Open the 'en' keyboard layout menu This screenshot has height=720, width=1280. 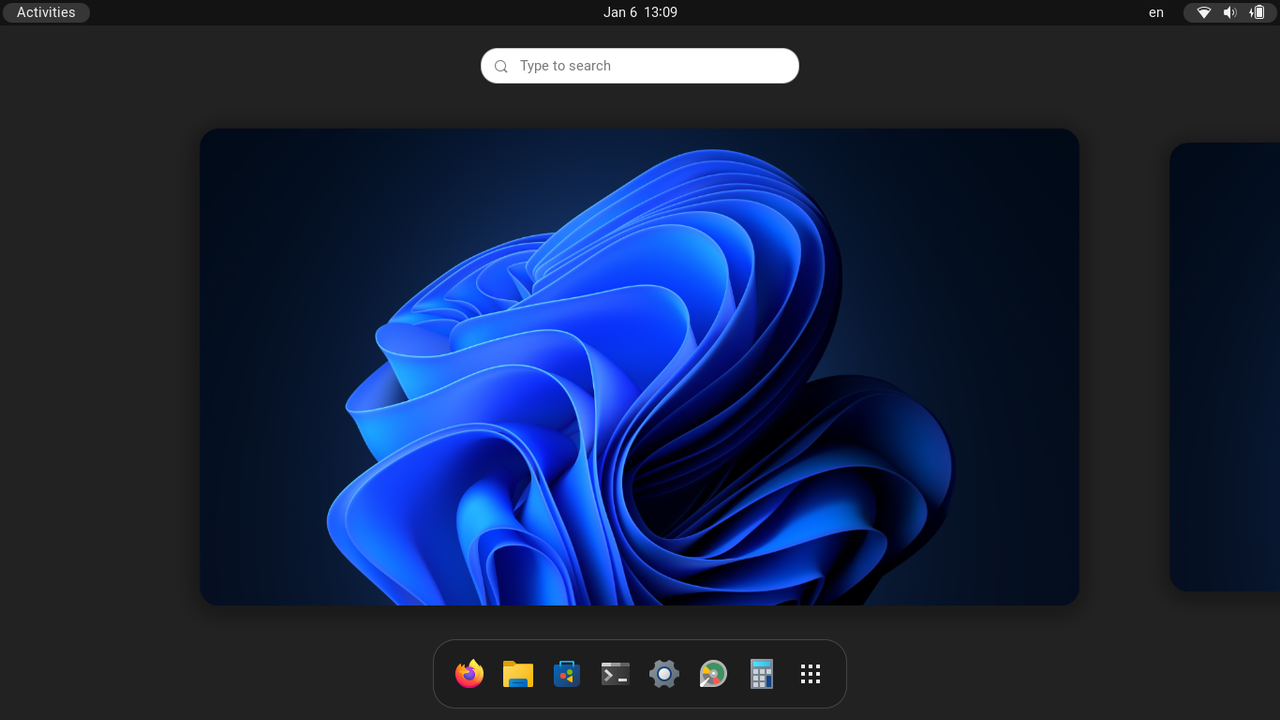pos(1156,13)
